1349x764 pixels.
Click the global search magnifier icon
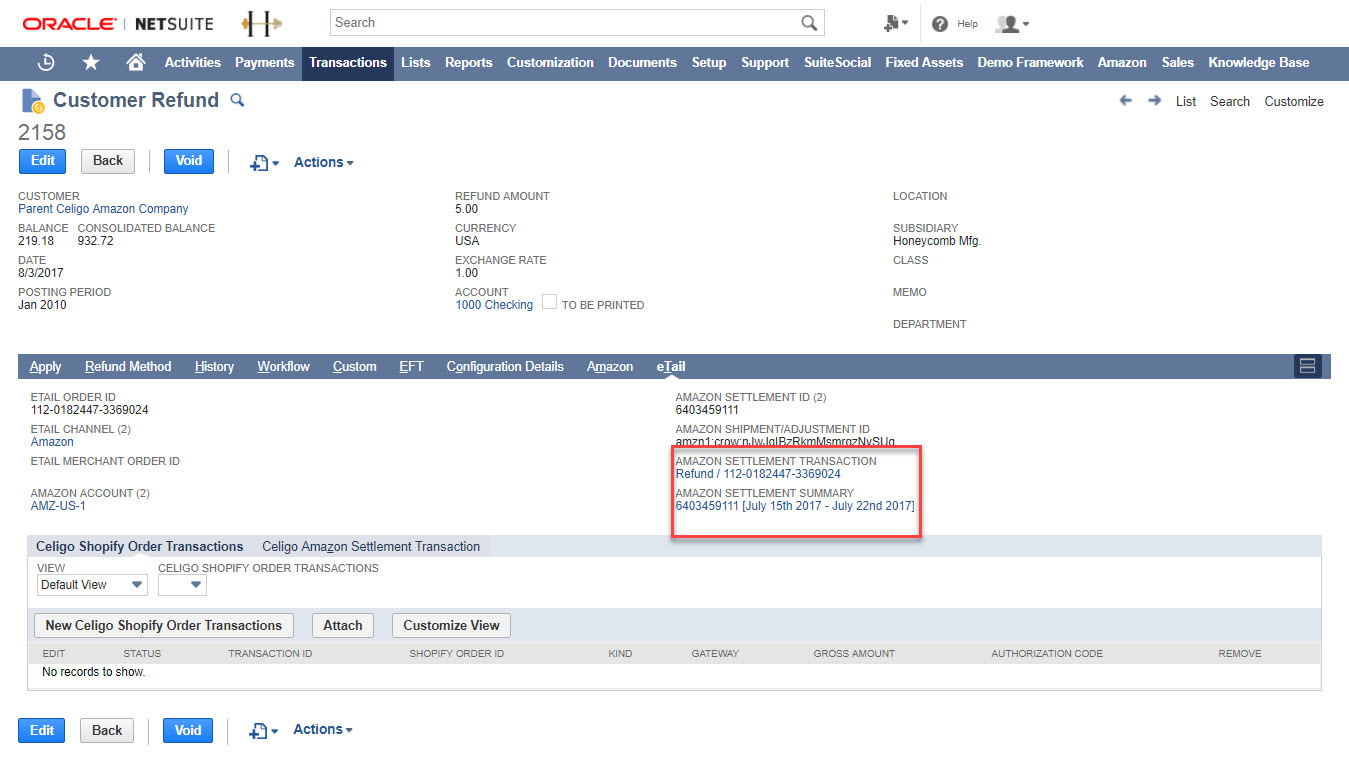tap(809, 23)
